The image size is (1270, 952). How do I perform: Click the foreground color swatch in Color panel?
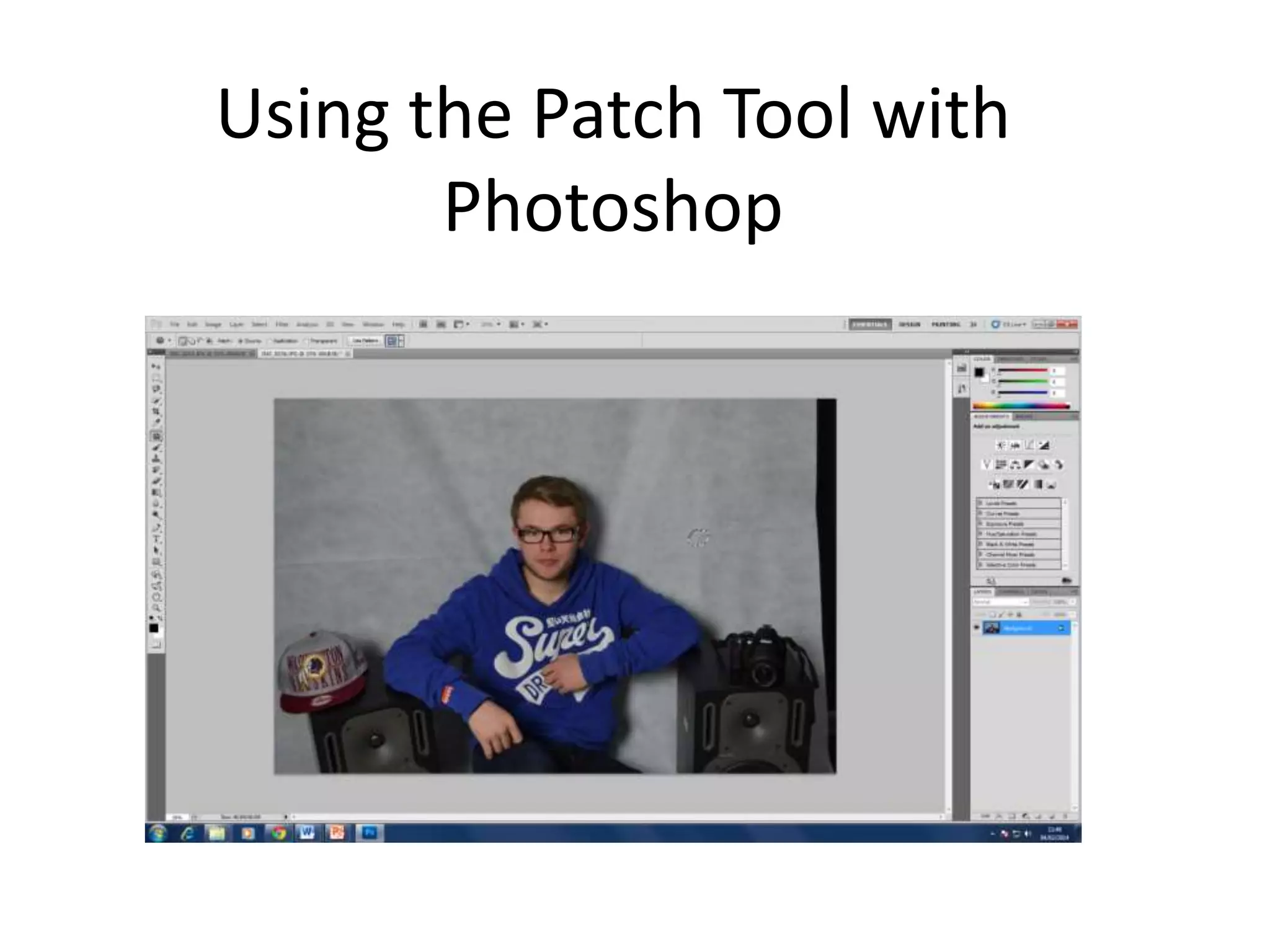click(x=979, y=372)
